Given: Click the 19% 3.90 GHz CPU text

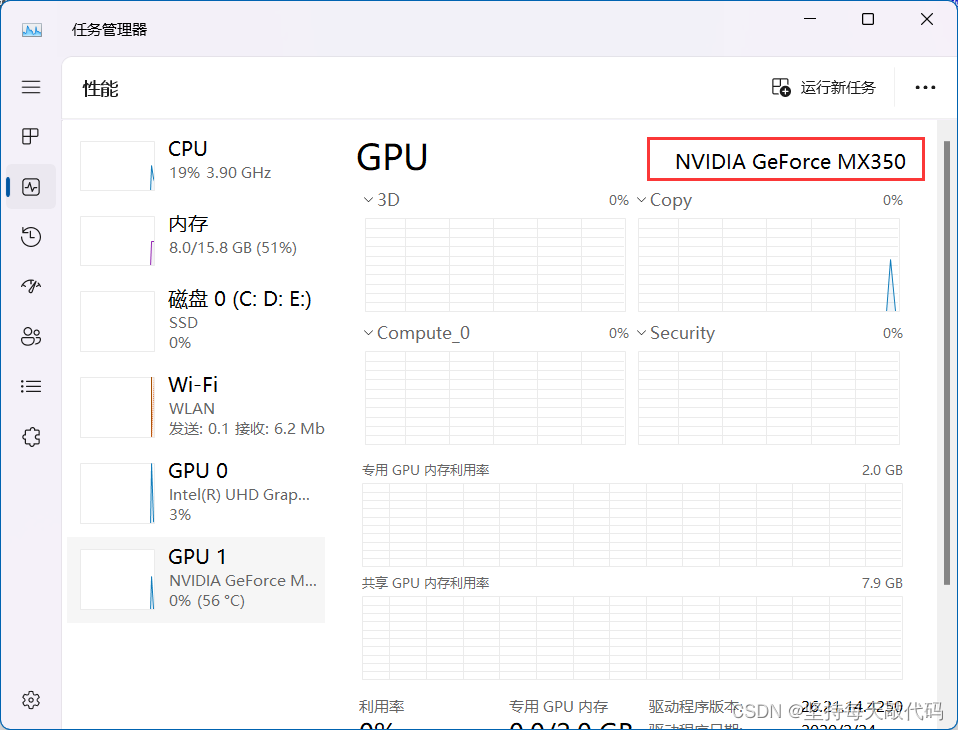Looking at the screenshot, I should pos(220,173).
